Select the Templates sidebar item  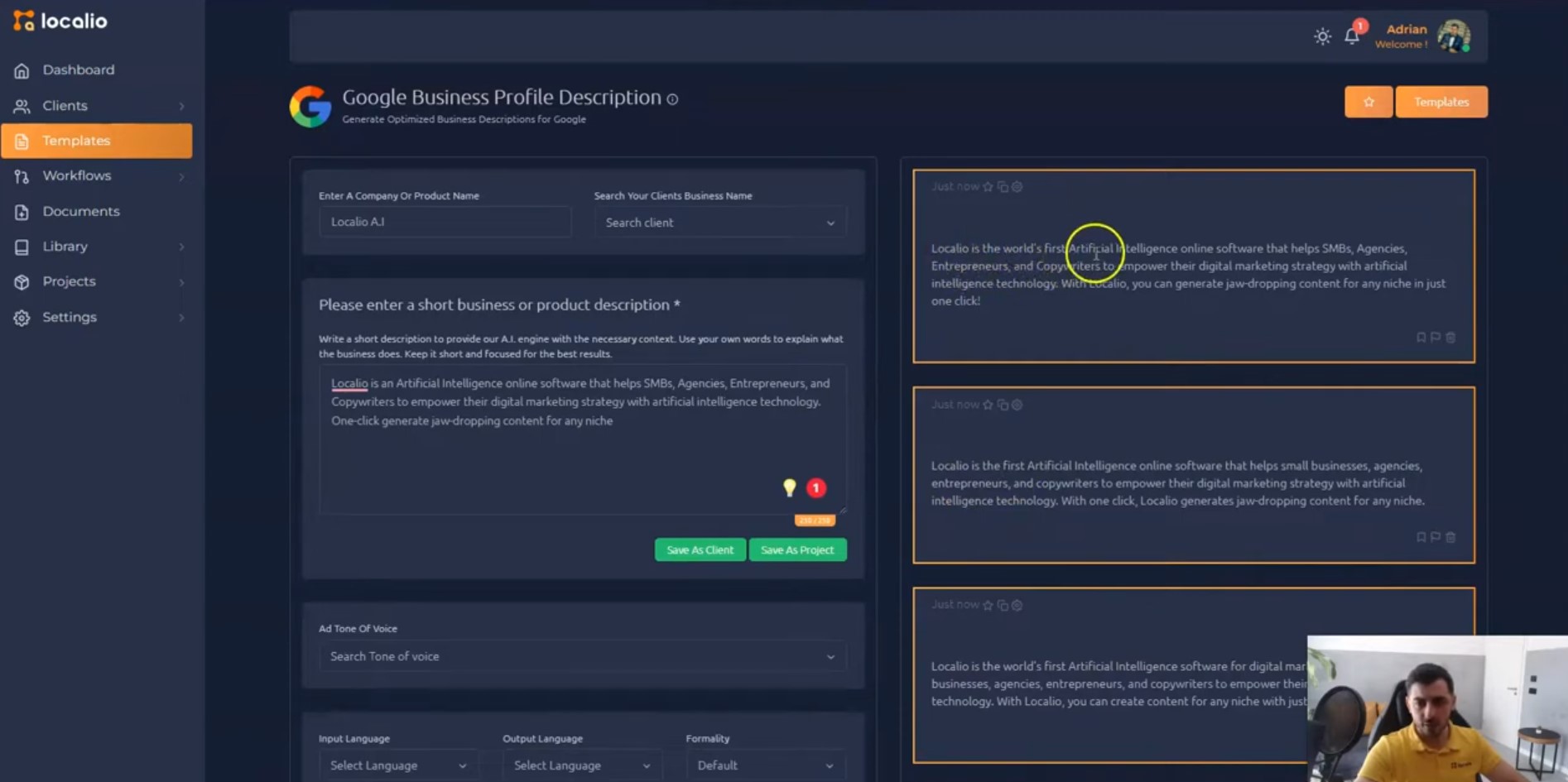tap(97, 141)
